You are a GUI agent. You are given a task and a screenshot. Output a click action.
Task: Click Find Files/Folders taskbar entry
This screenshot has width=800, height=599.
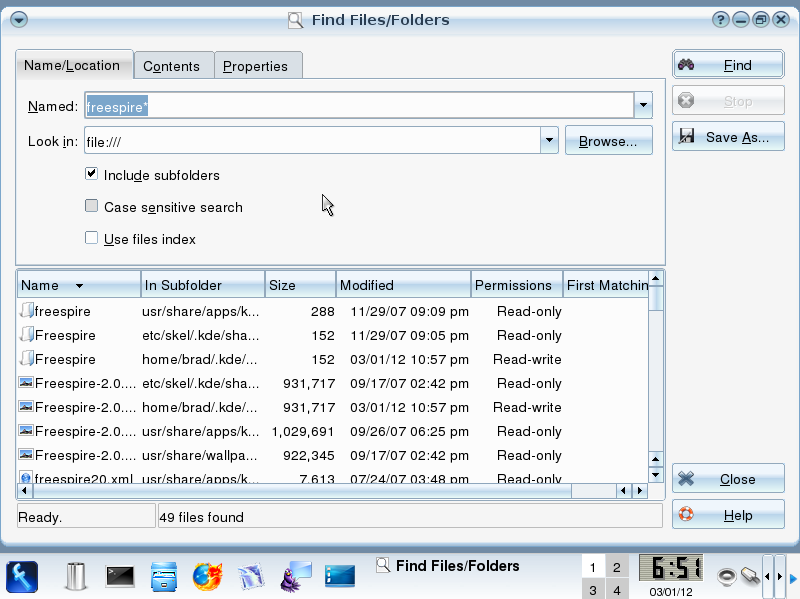(x=447, y=565)
